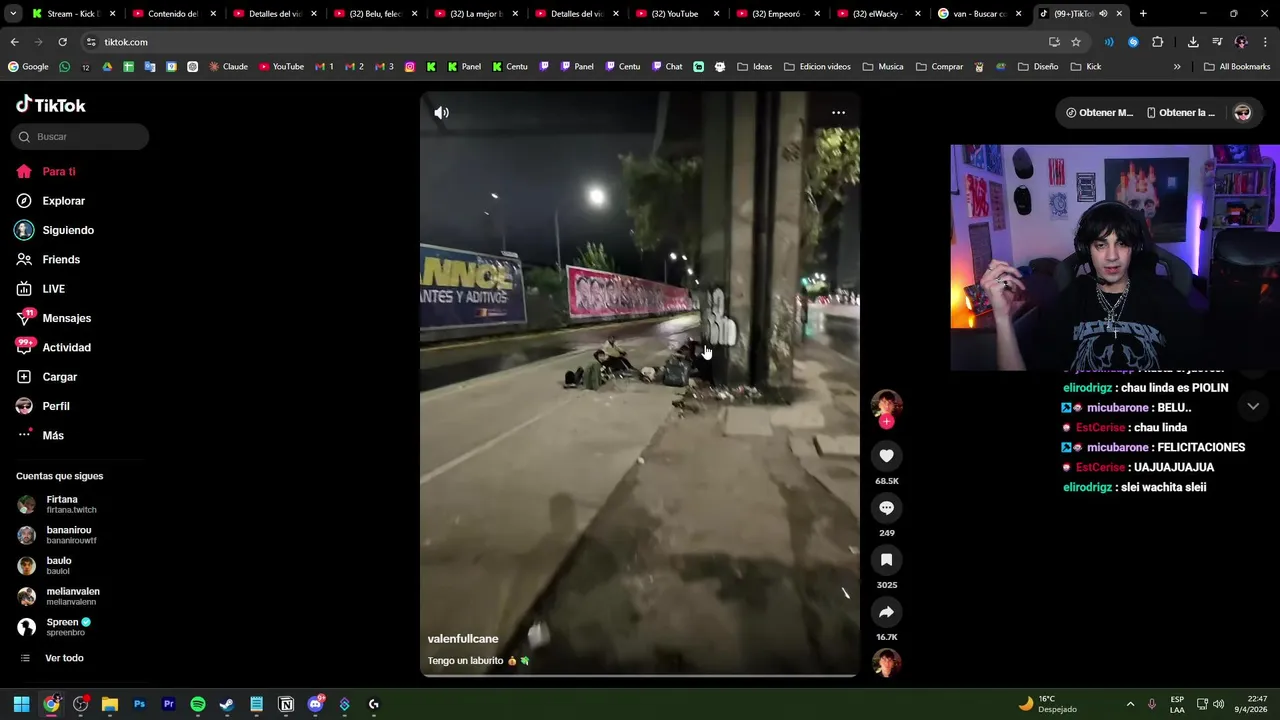Open Chrome three-dot menu
This screenshot has width=1280, height=720.
pyautogui.click(x=1266, y=42)
